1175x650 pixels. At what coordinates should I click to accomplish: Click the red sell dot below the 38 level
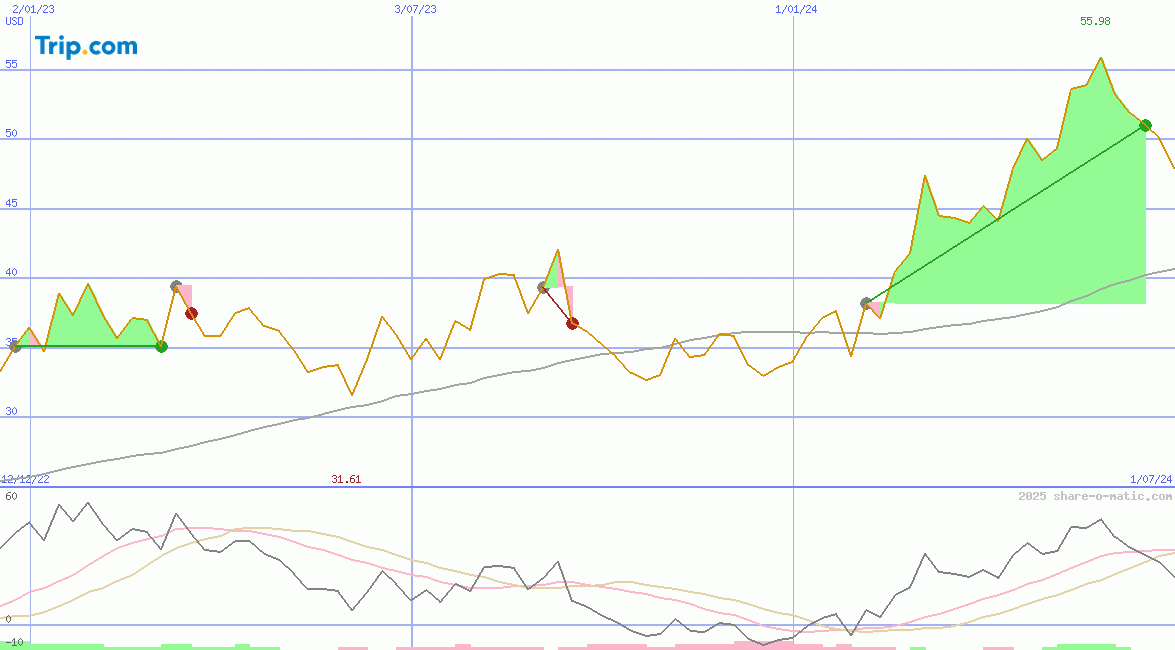192,313
